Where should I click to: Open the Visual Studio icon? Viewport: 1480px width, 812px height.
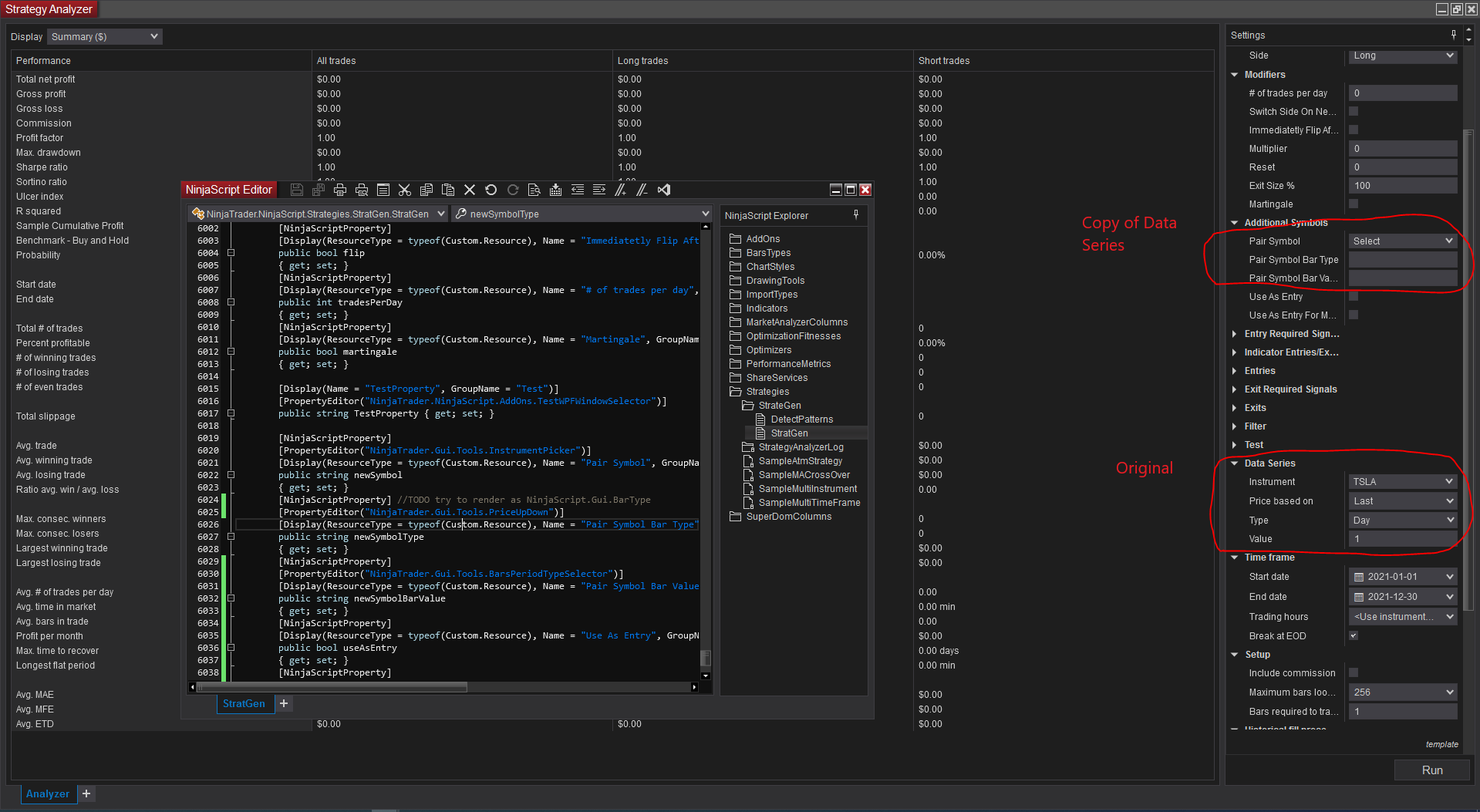(x=664, y=190)
